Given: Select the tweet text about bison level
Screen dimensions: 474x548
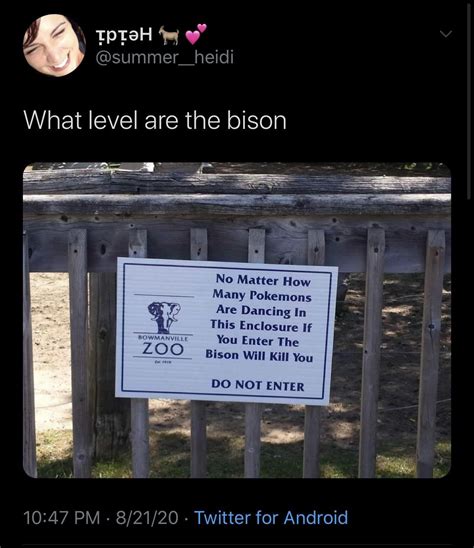Looking at the screenshot, I should click(x=155, y=121).
